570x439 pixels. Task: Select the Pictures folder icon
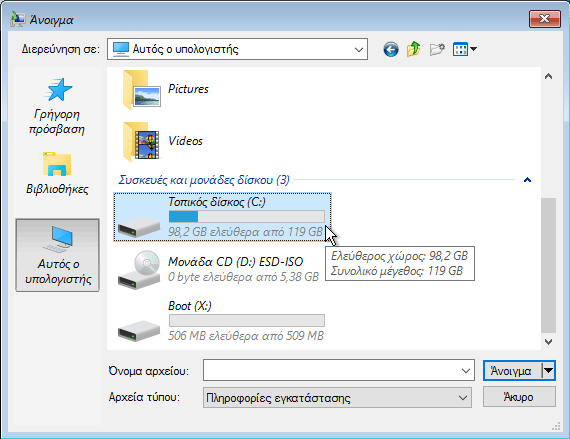pos(142,90)
